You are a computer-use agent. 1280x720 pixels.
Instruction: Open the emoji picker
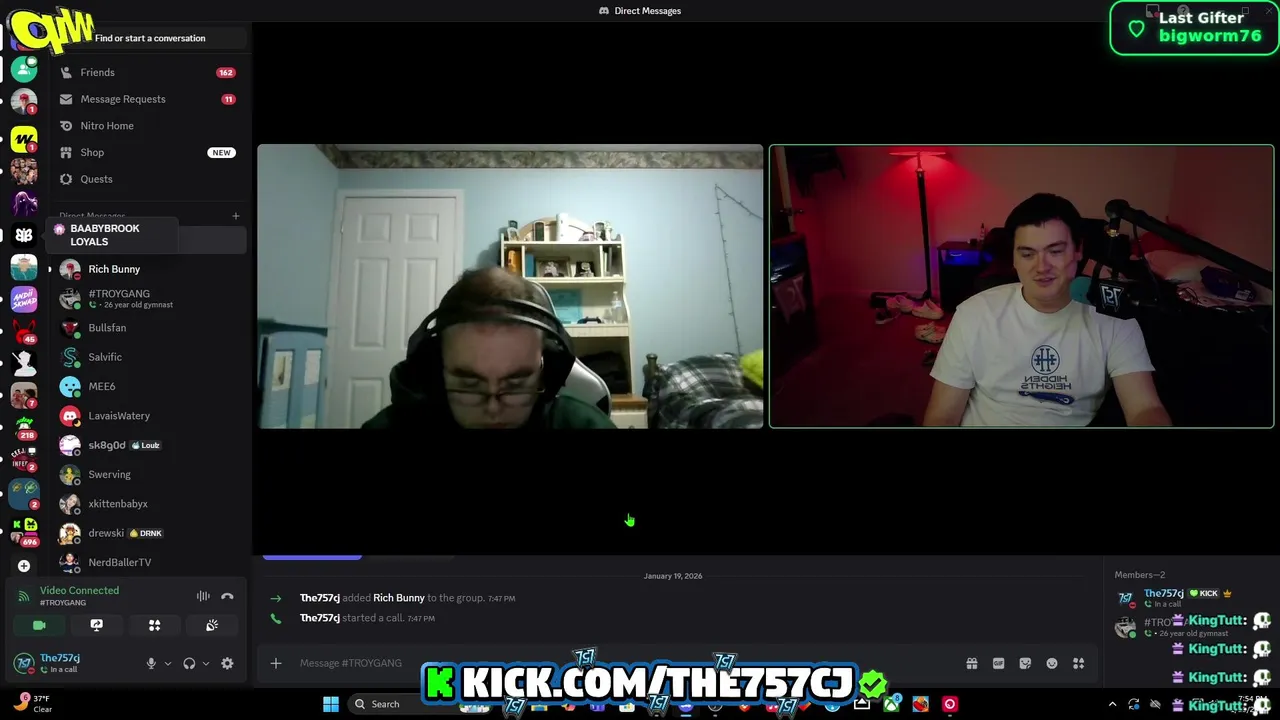(1052, 663)
